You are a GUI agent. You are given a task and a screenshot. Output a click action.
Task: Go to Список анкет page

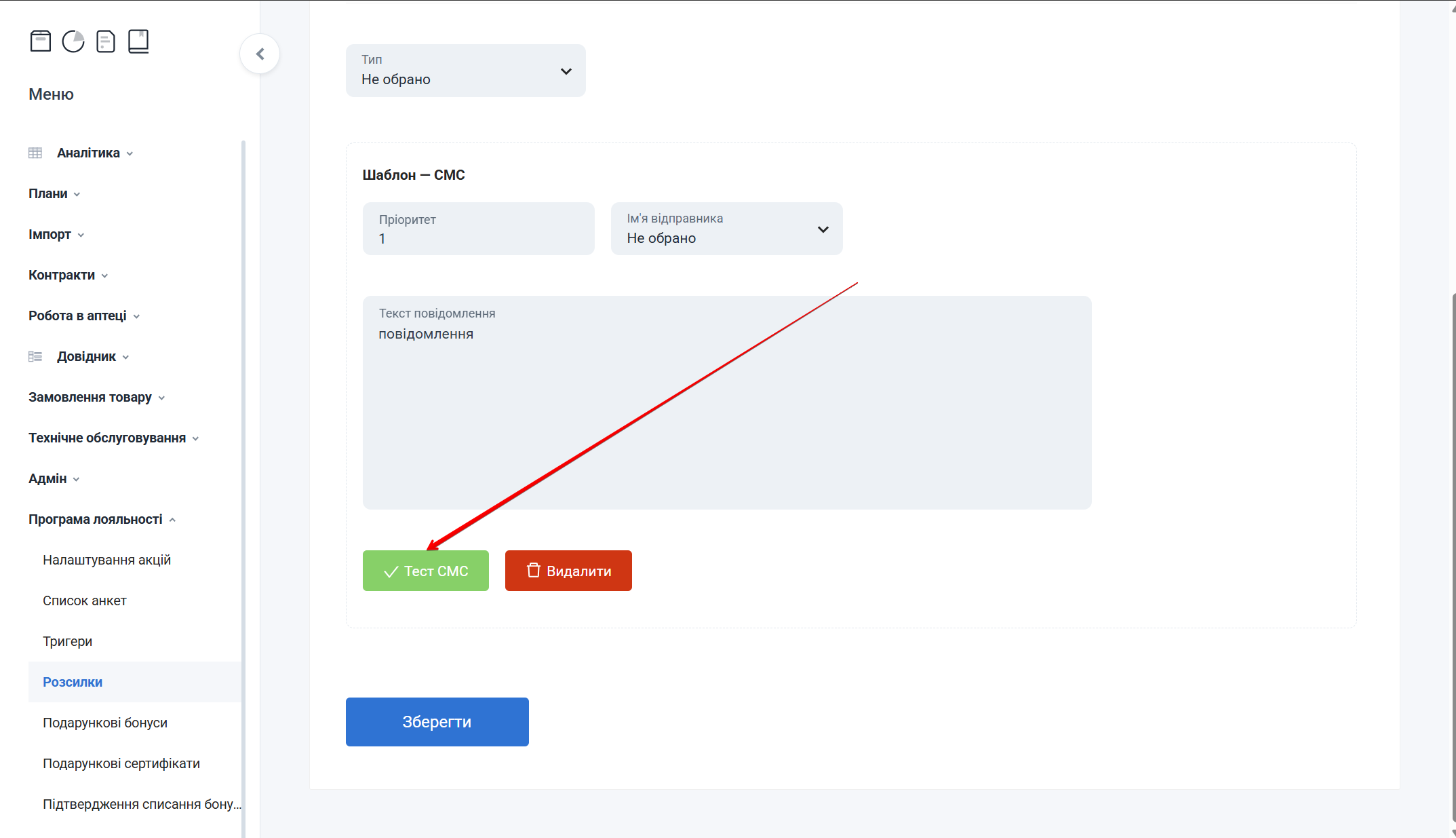coord(85,601)
